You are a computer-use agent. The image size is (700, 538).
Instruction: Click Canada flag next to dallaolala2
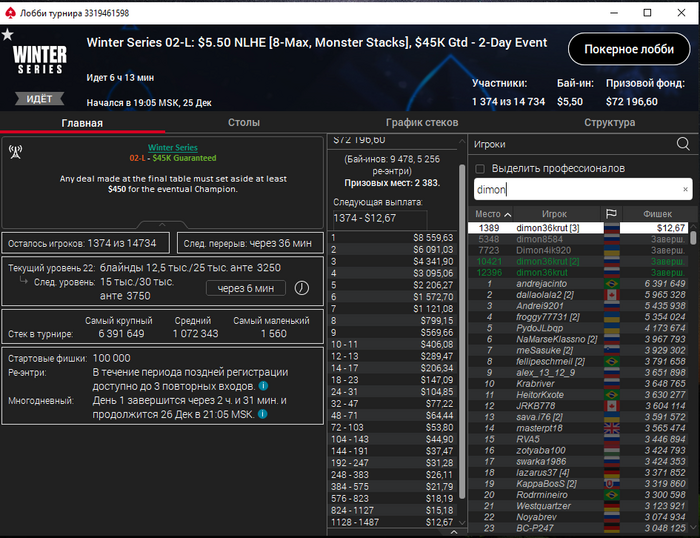coord(611,295)
